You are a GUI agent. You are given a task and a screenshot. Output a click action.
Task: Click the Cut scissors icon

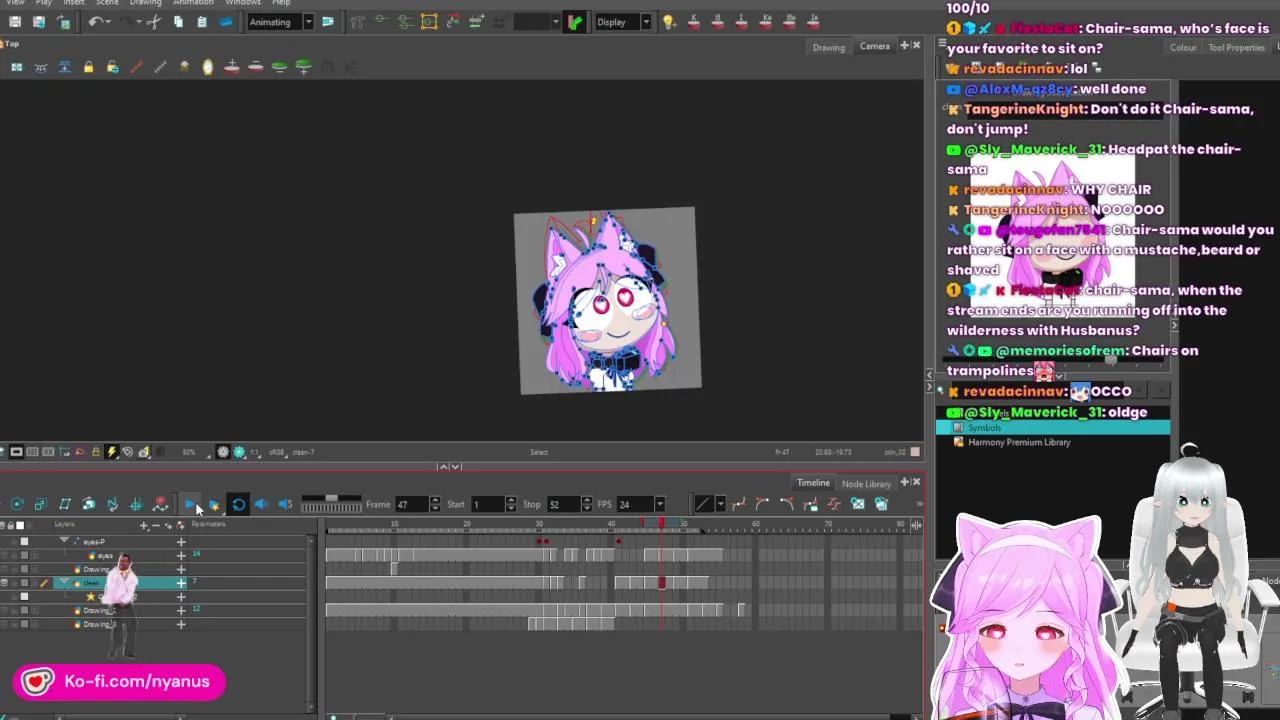(153, 22)
